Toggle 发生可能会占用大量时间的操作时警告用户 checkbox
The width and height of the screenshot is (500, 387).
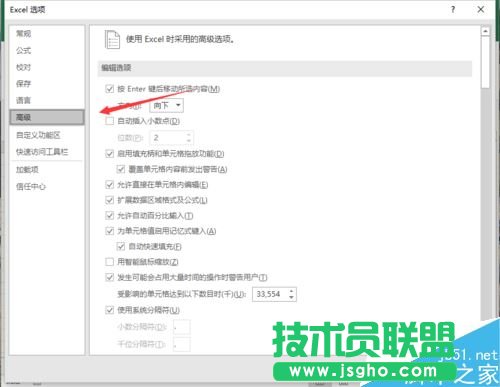(109, 277)
